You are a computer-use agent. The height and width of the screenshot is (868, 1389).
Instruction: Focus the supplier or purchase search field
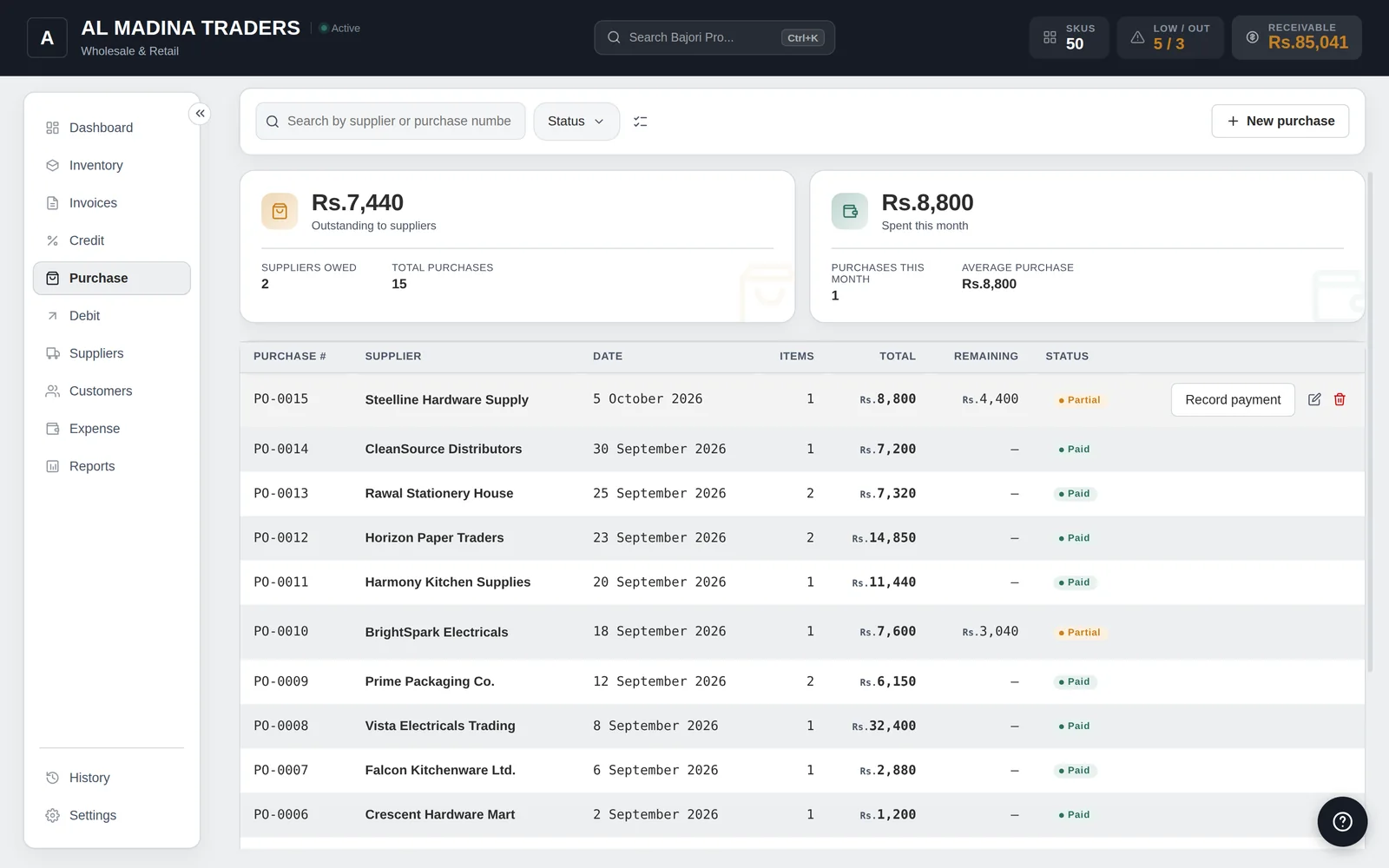pyautogui.click(x=391, y=122)
